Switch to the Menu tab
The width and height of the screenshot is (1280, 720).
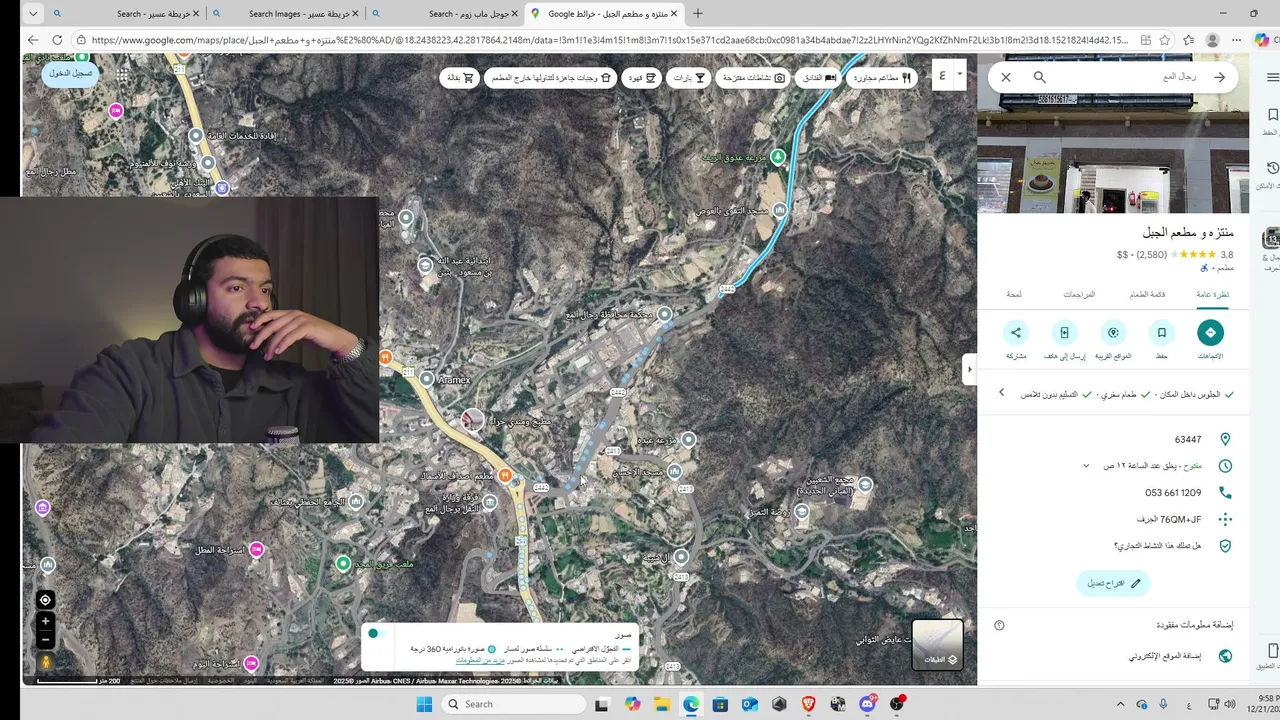1147,294
